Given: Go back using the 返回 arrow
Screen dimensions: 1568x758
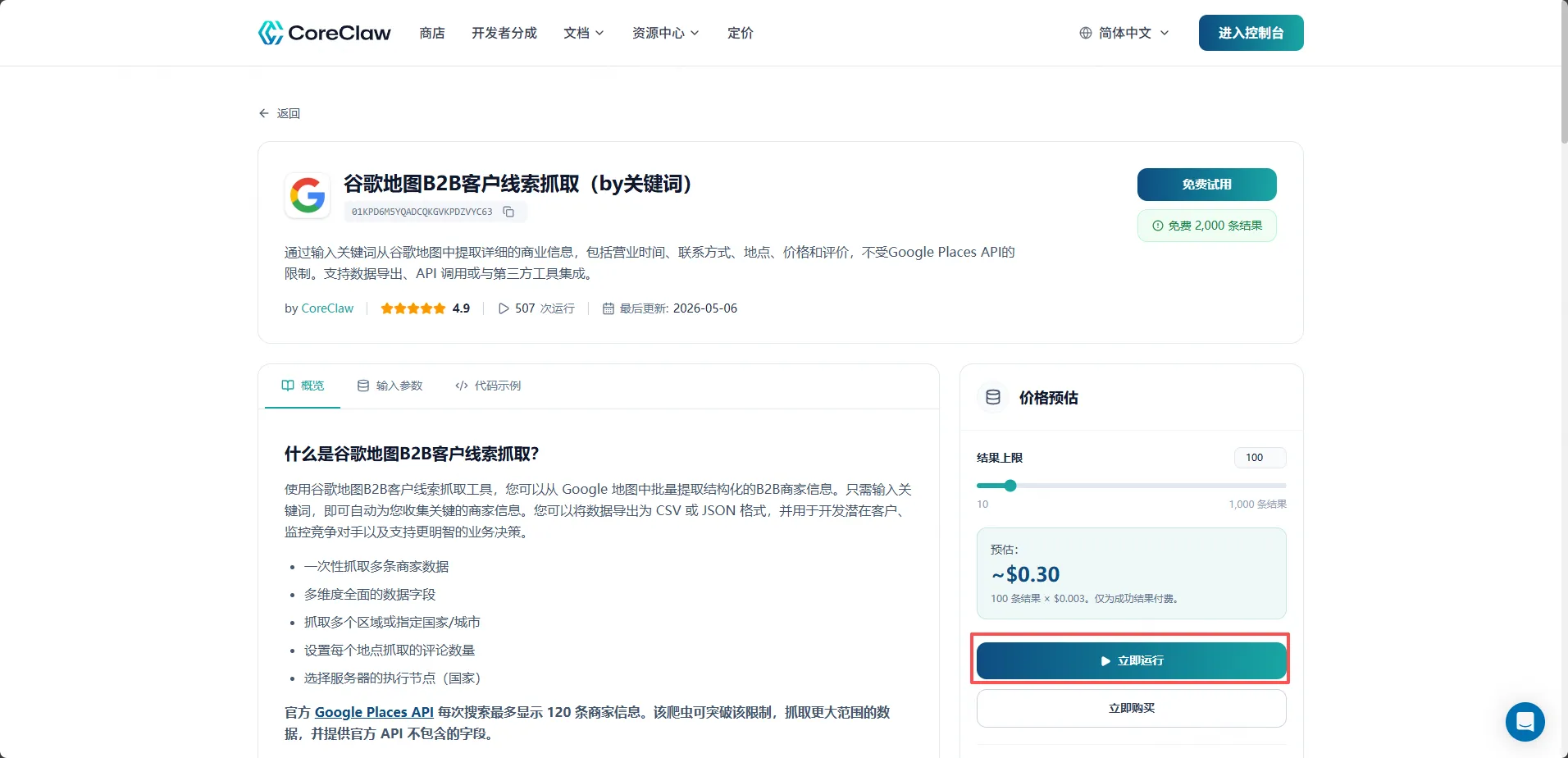Looking at the screenshot, I should click(x=264, y=113).
